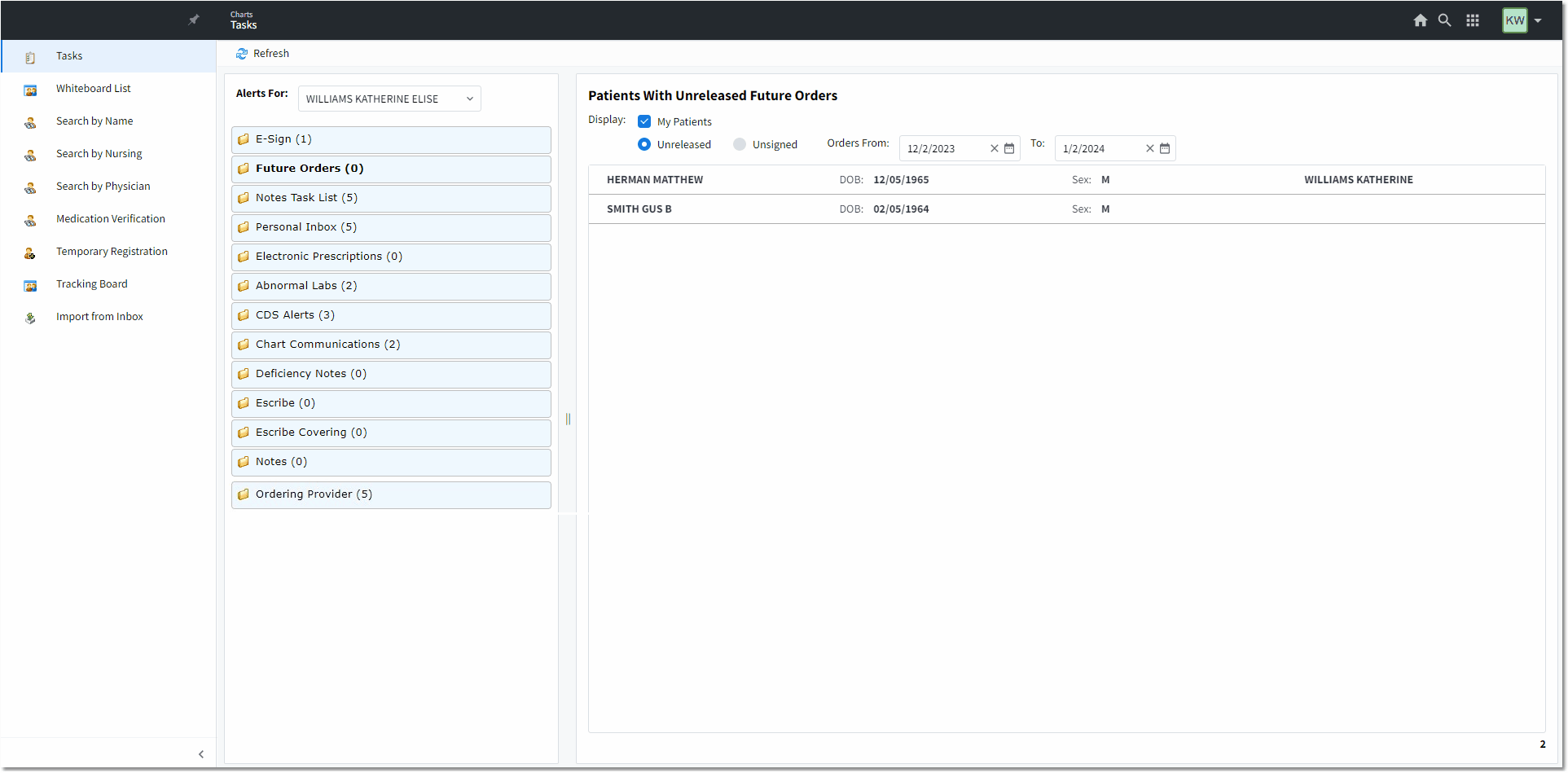Open Electronic Prescriptions (0)
Viewport: 1568px width, 773px height.
391,257
